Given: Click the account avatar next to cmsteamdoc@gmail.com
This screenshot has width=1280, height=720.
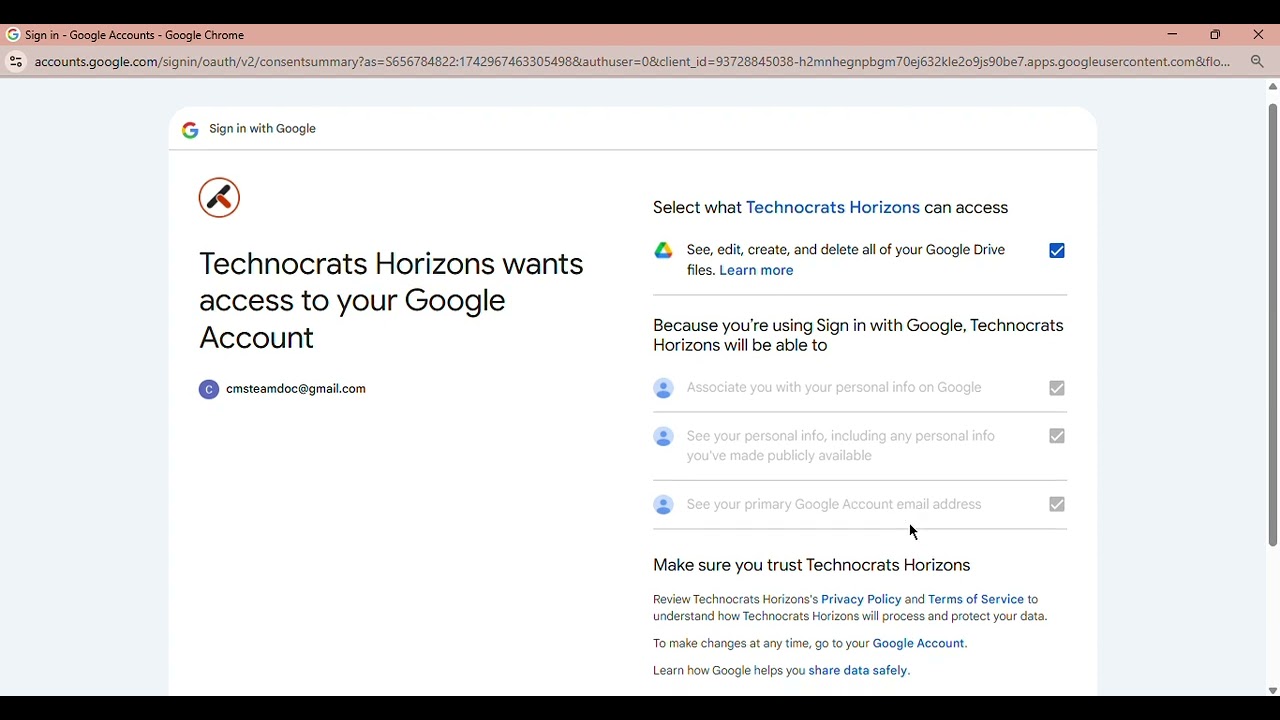Looking at the screenshot, I should (208, 390).
